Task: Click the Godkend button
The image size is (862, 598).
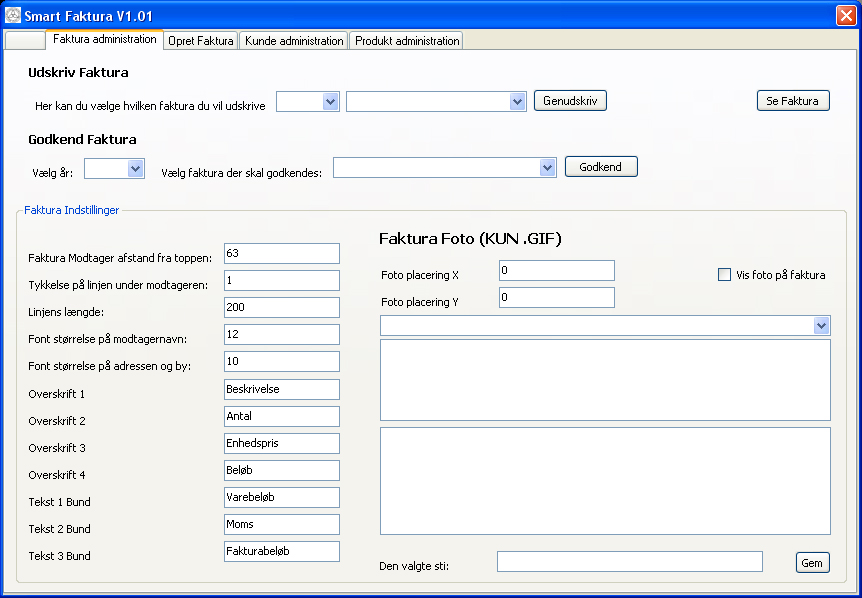Action: [601, 167]
